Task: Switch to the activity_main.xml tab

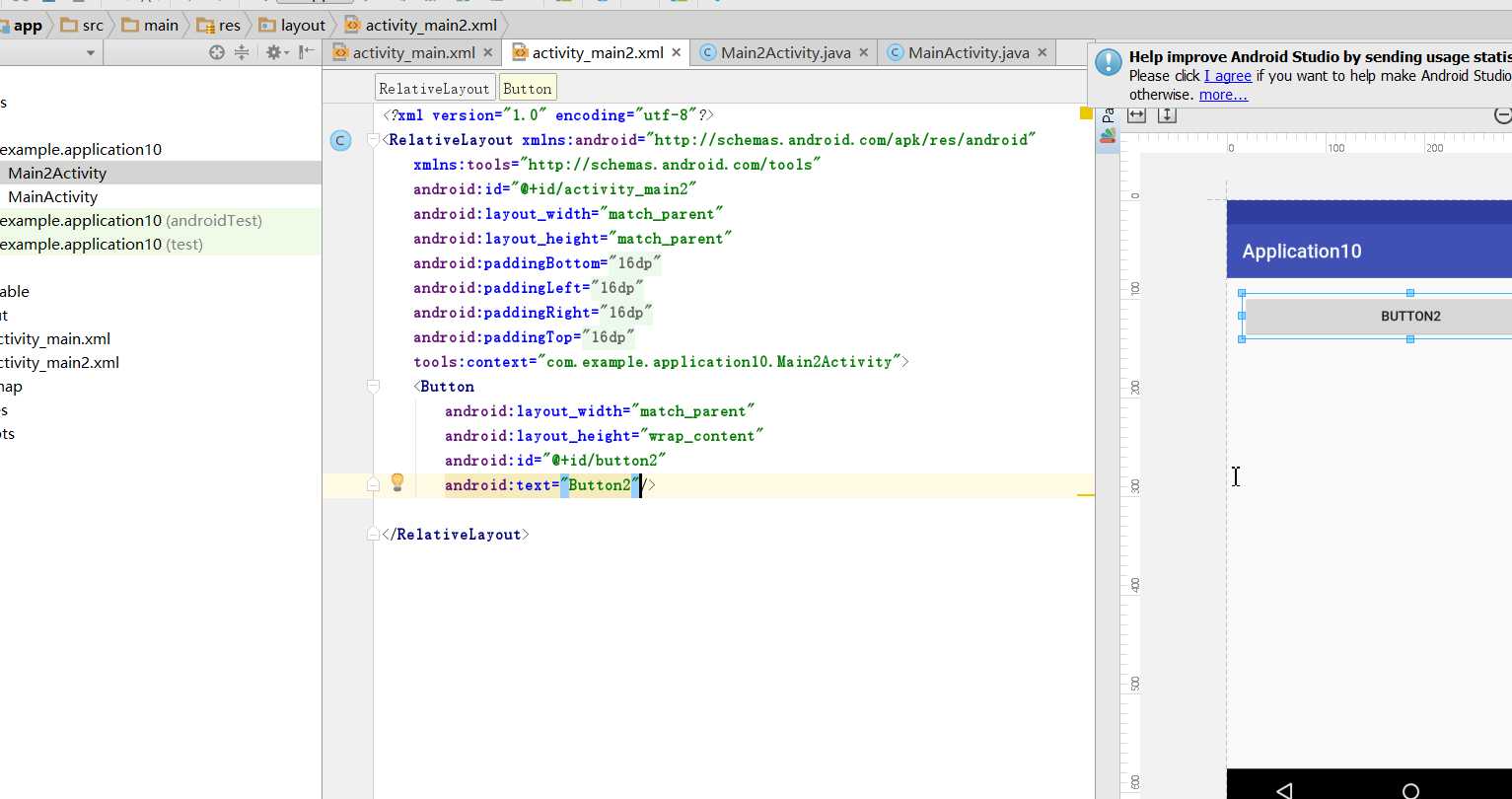Action: pyautogui.click(x=413, y=52)
